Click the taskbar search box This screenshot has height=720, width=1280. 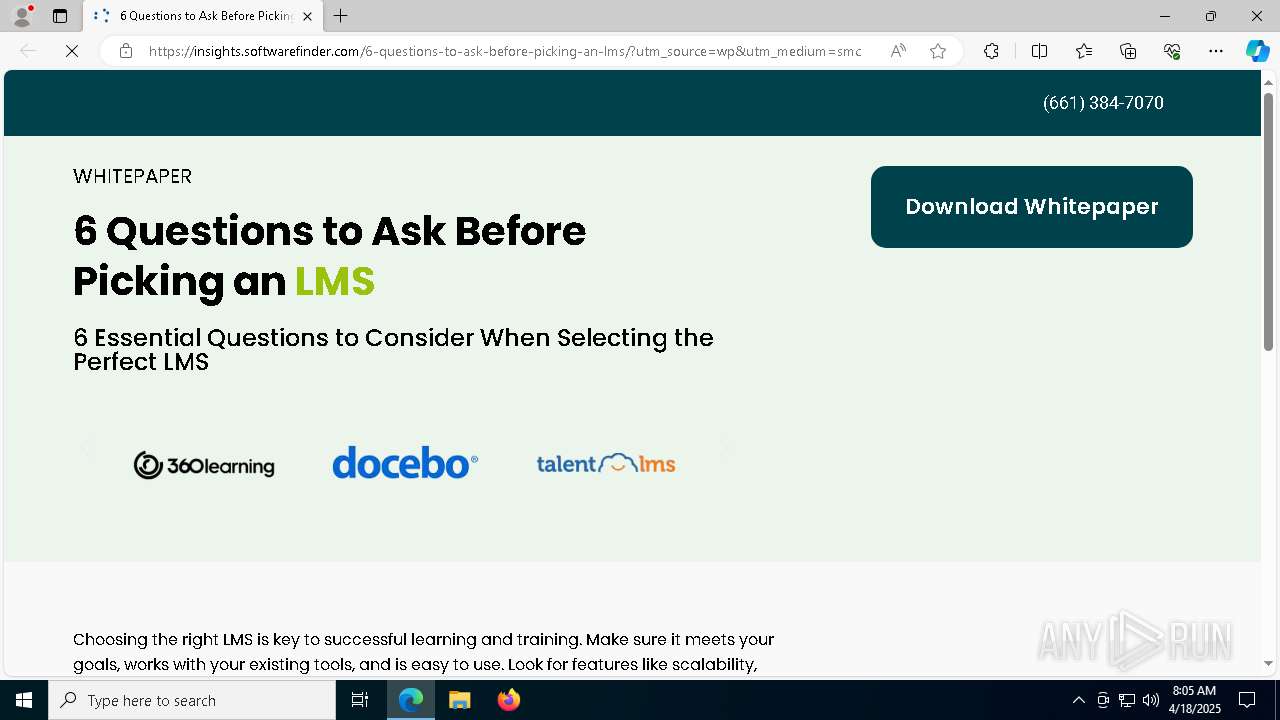[x=192, y=700]
